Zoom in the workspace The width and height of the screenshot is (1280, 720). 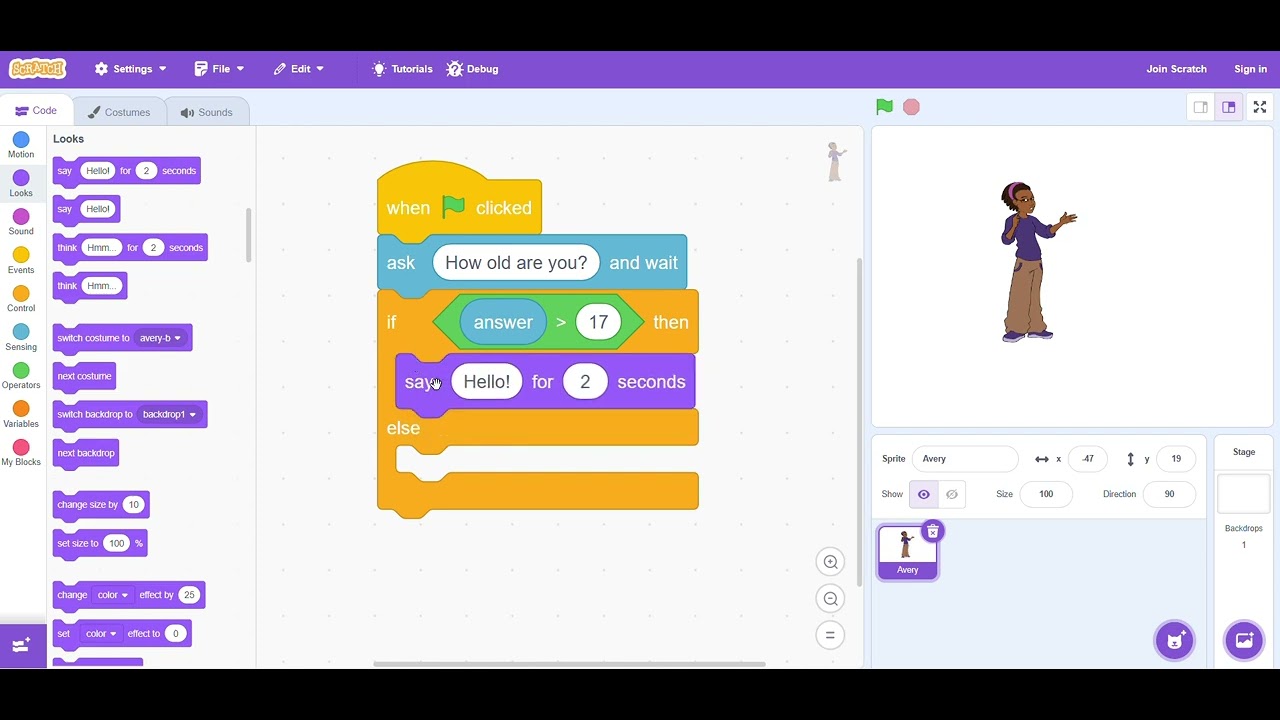tap(830, 562)
